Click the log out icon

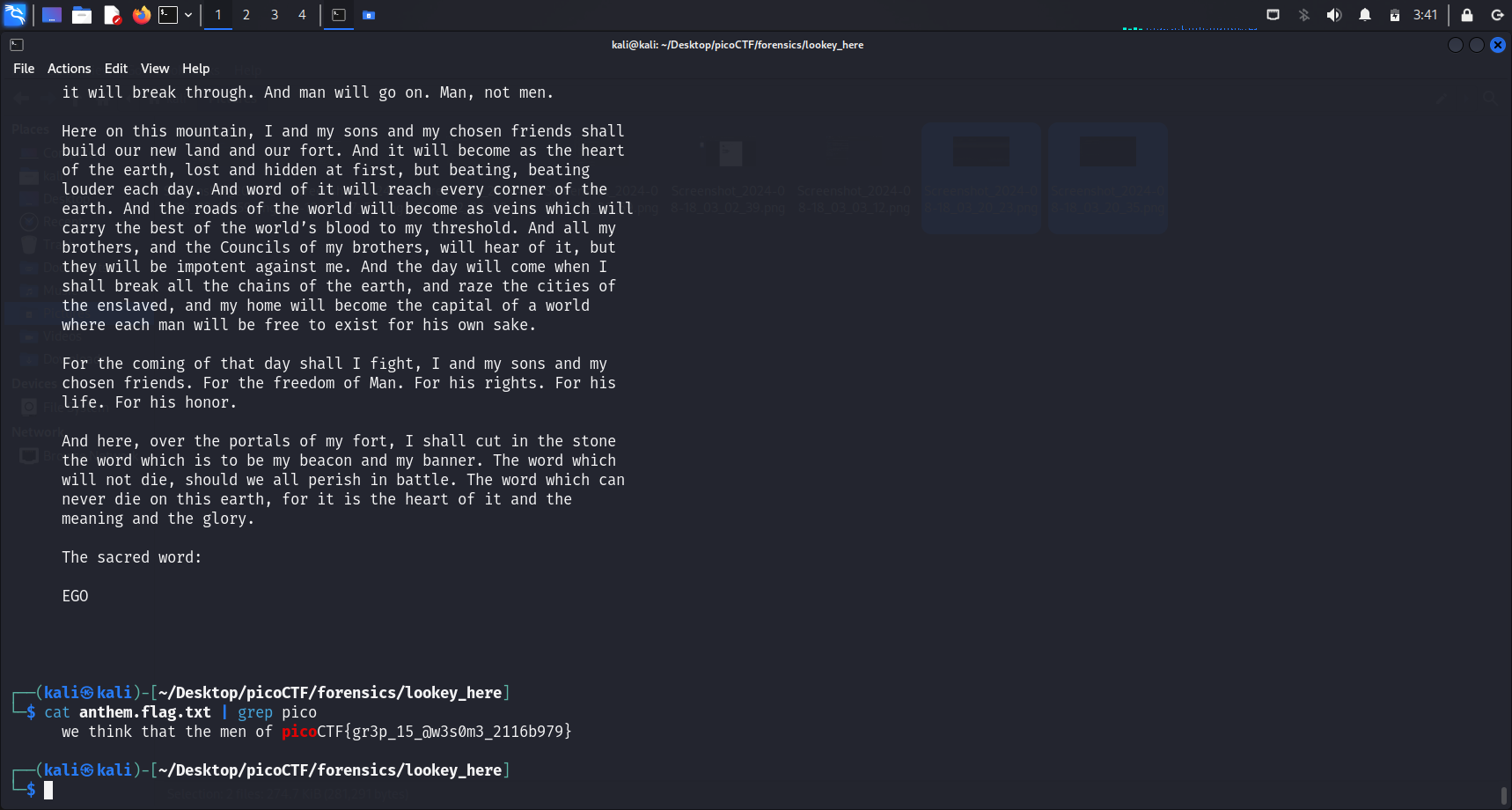click(1497, 15)
